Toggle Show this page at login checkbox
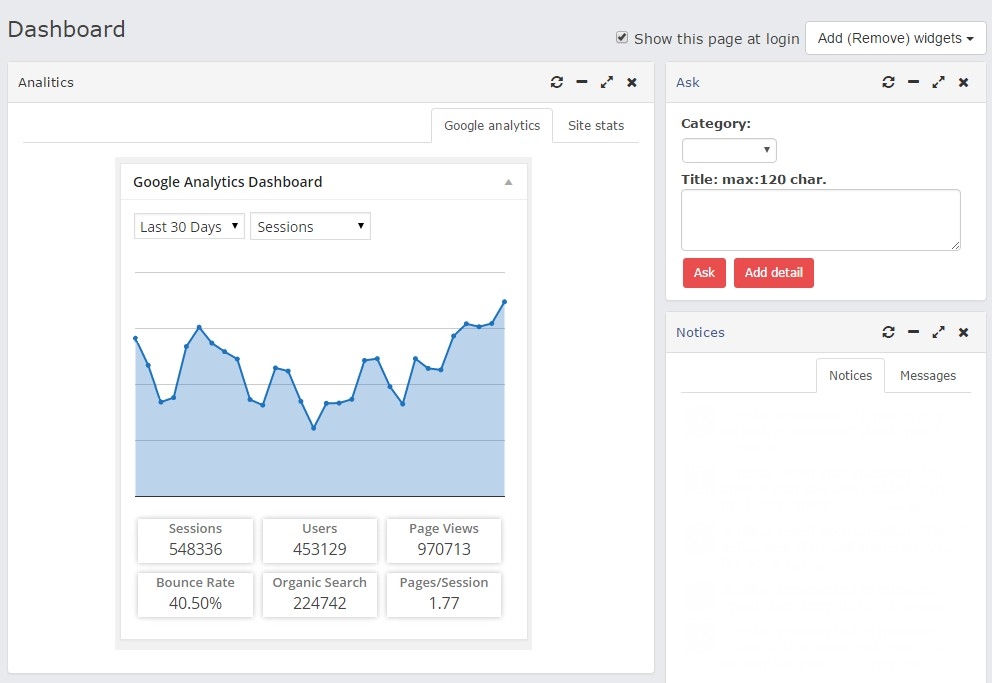Screen dimensions: 992x683 coord(622,38)
